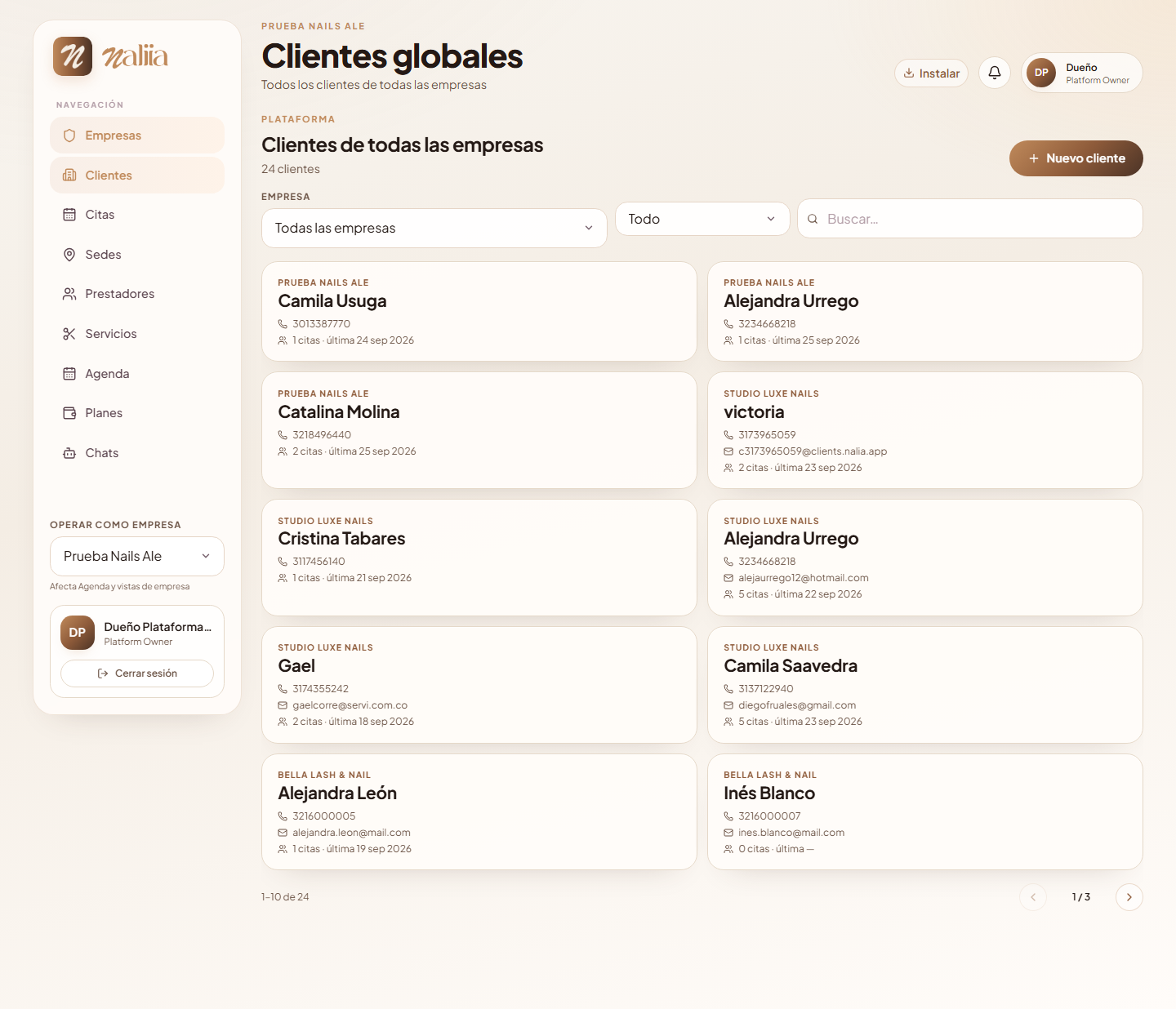Click email icon on victoria card
This screenshot has height=1009, width=1176.
coord(728,451)
